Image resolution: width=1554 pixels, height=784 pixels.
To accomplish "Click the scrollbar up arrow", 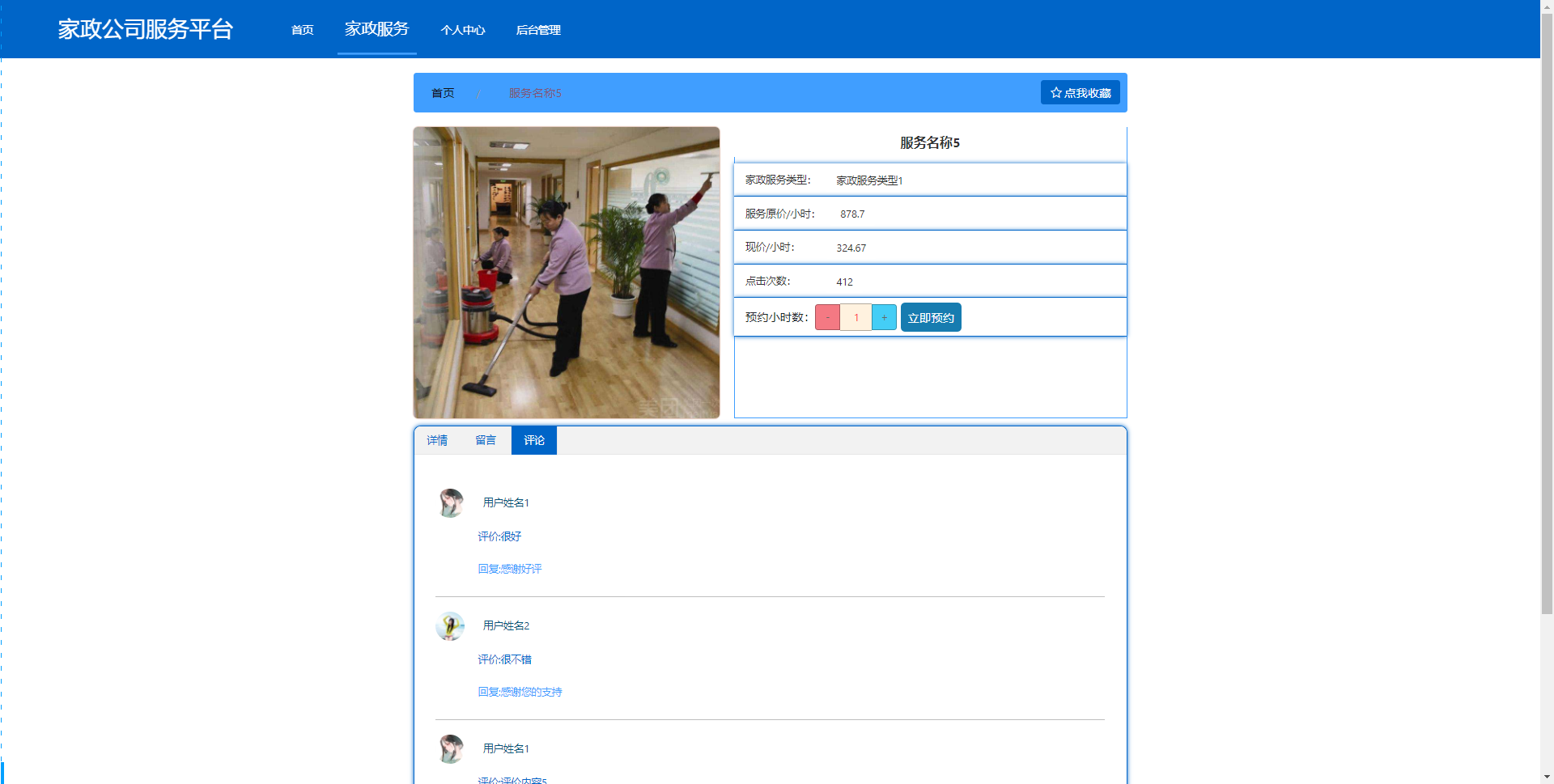I will (x=1547, y=6).
